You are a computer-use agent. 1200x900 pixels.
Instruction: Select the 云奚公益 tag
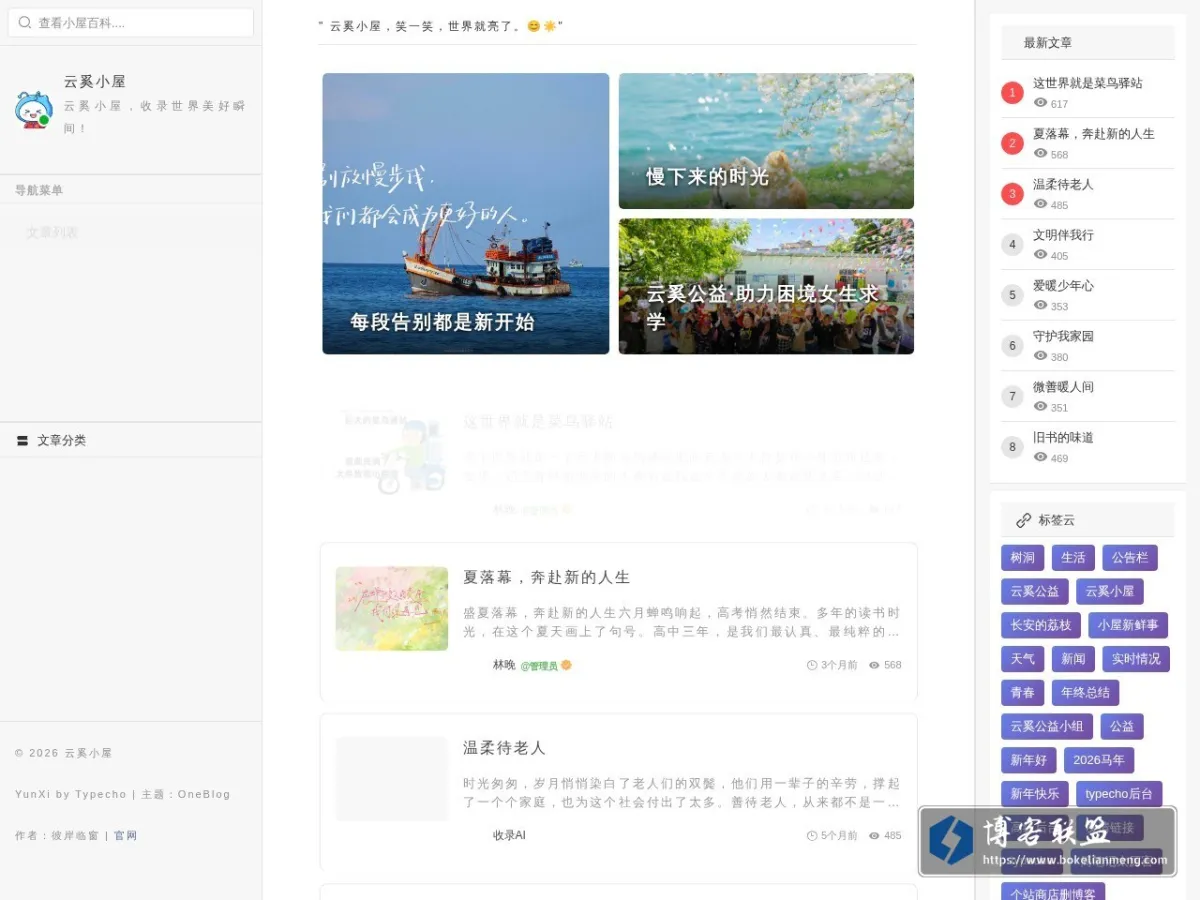pos(1035,591)
